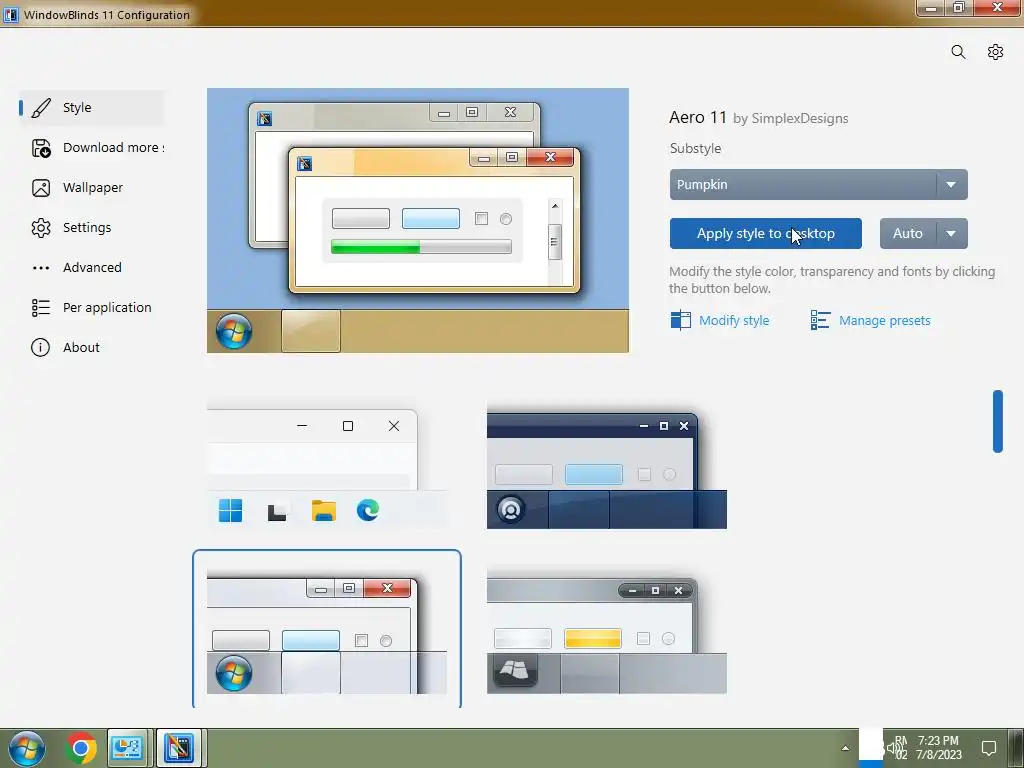Open the gear settings icon at top right

995,52
